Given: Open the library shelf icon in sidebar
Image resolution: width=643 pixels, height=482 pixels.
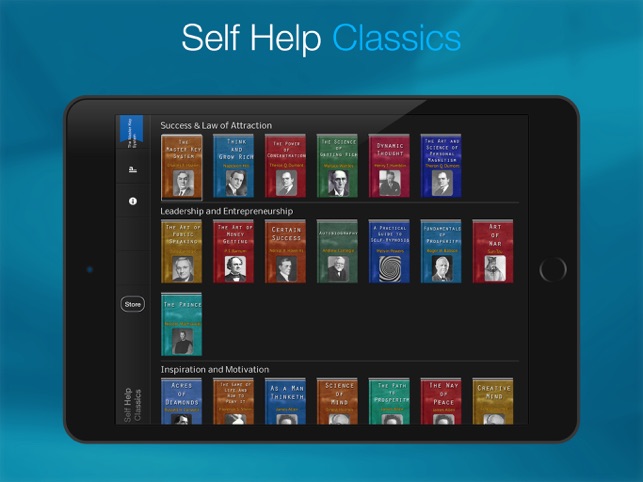Looking at the screenshot, I should point(132,169).
